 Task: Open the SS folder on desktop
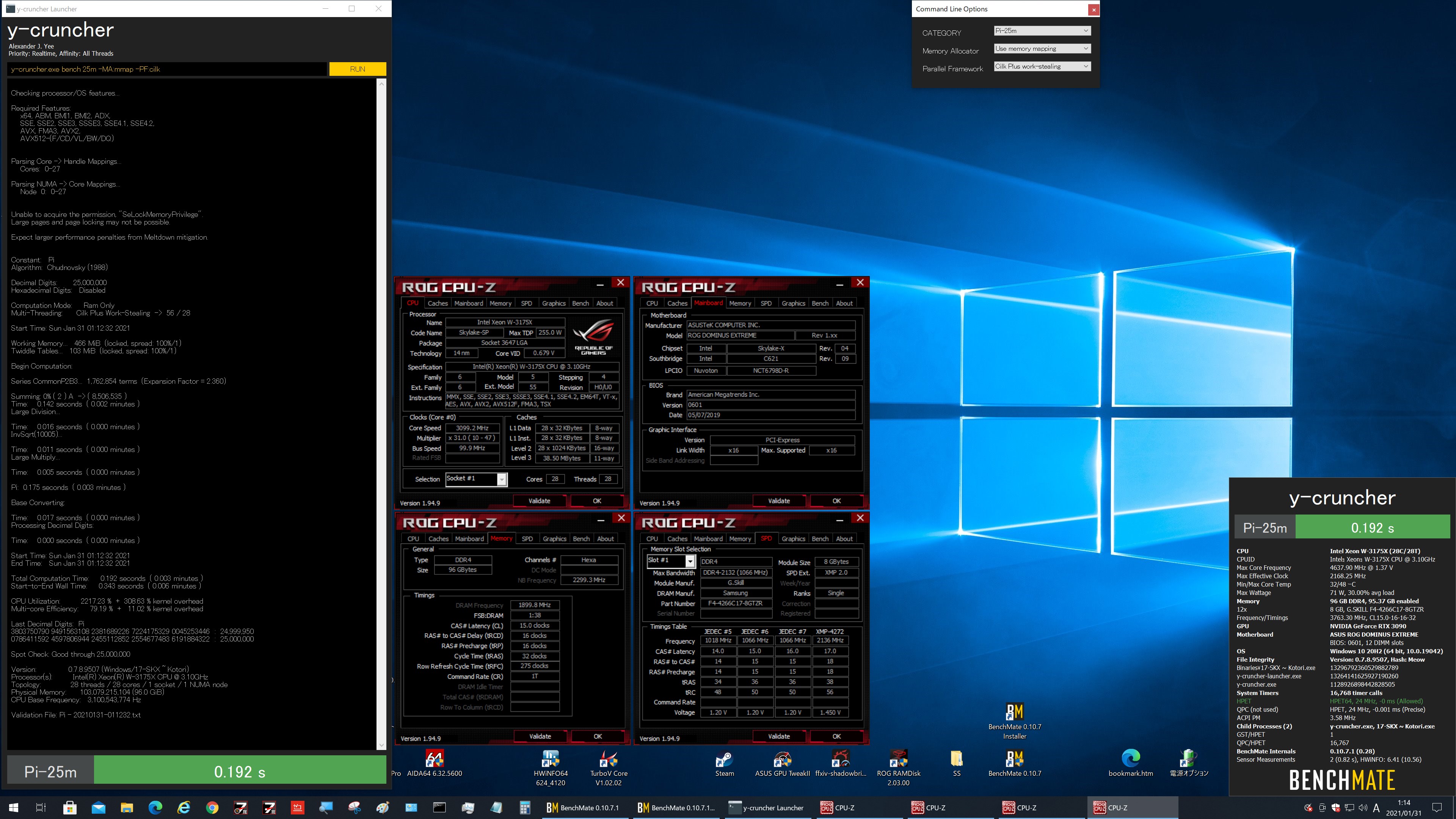(x=956, y=763)
